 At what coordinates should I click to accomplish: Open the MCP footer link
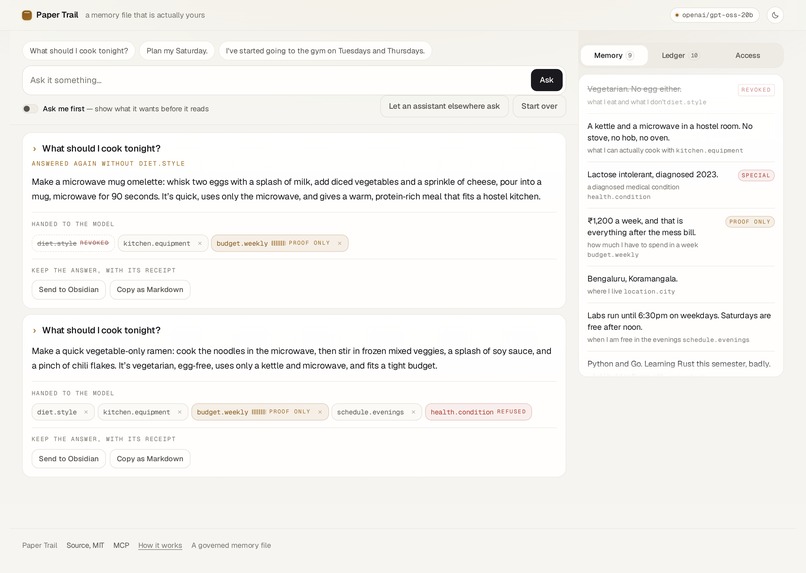[x=121, y=546]
